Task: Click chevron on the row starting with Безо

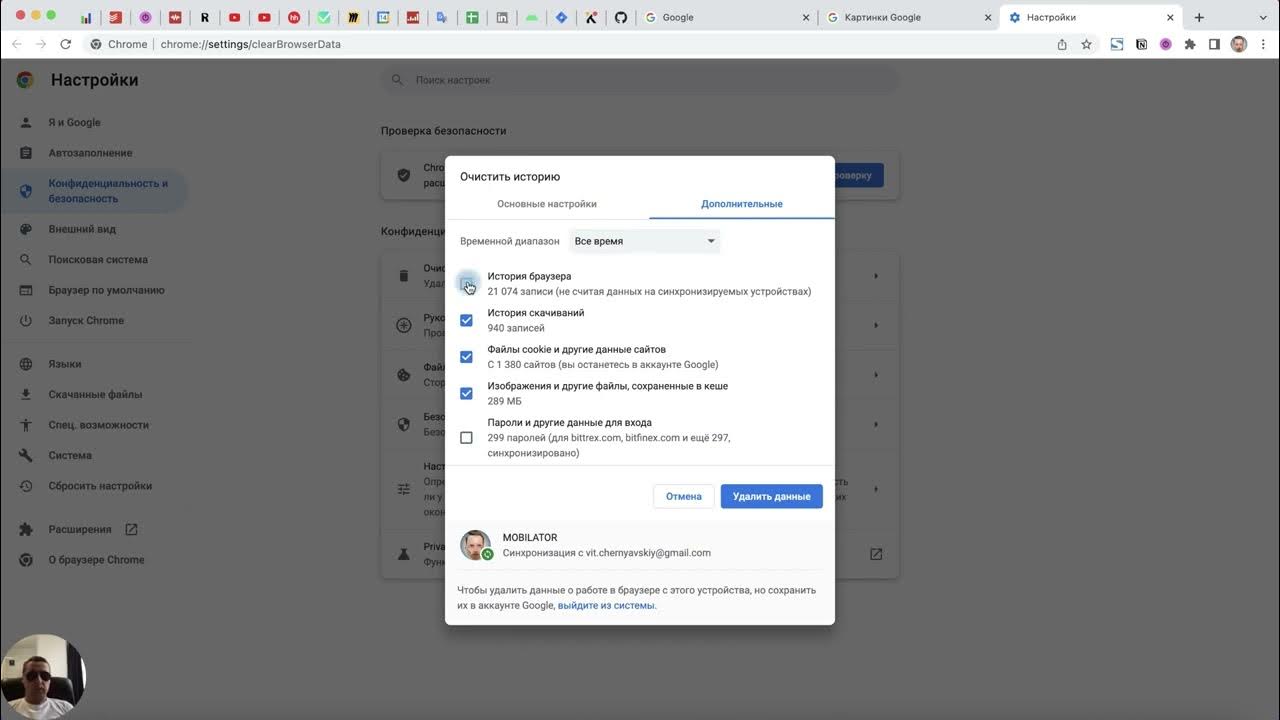Action: tap(876, 424)
